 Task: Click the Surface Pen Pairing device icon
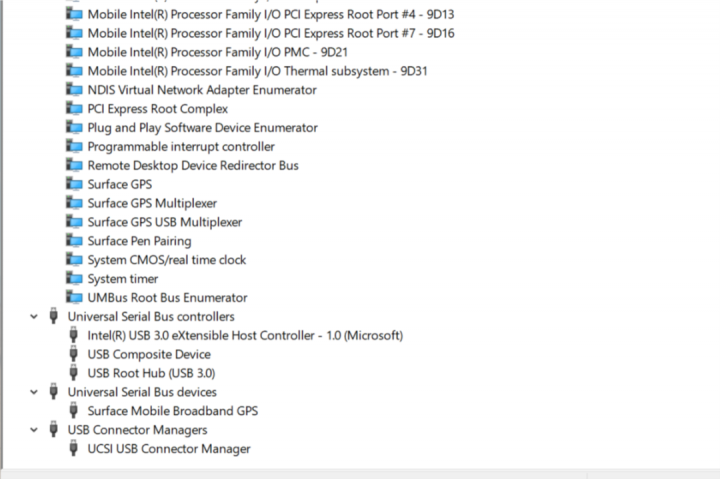click(x=74, y=241)
